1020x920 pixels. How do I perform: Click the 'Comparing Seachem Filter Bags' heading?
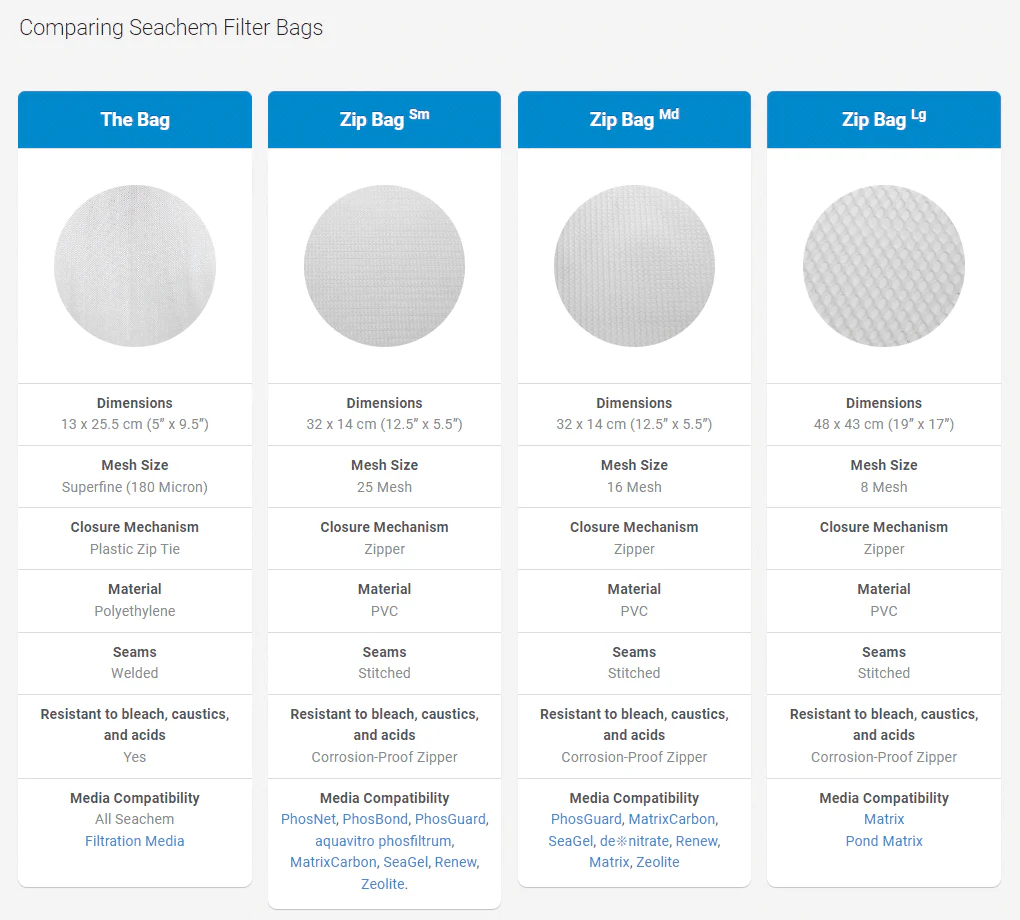(x=171, y=28)
